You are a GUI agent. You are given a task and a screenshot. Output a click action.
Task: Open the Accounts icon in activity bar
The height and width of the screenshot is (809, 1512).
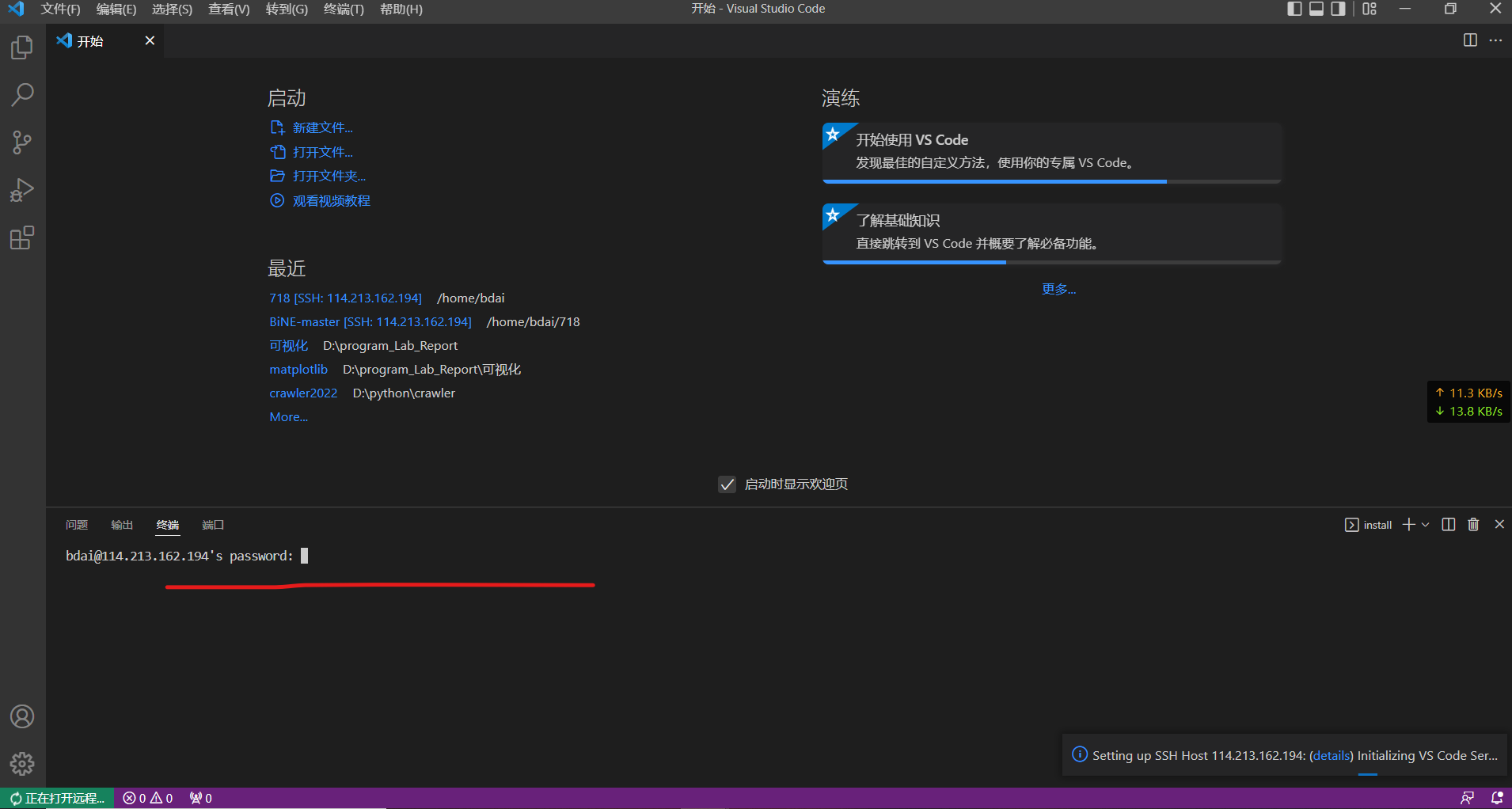click(x=22, y=716)
